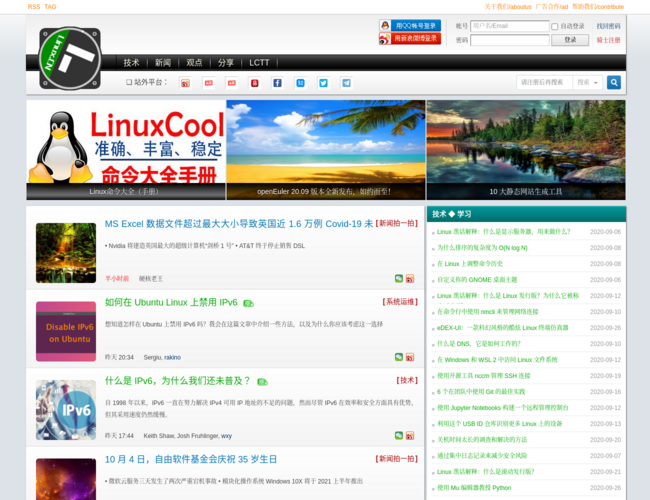The height and width of the screenshot is (500, 650).
Task: Share the Ubuntu IPv6 article via Weibo icon
Action: [x=410, y=357]
